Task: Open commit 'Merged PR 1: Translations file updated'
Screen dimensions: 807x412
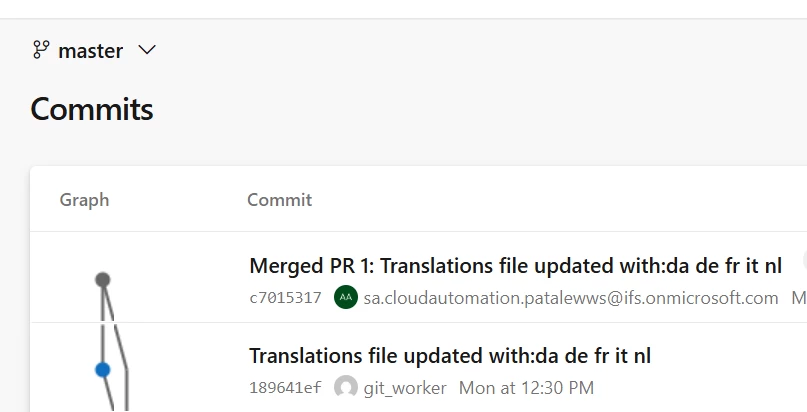Action: (515, 266)
